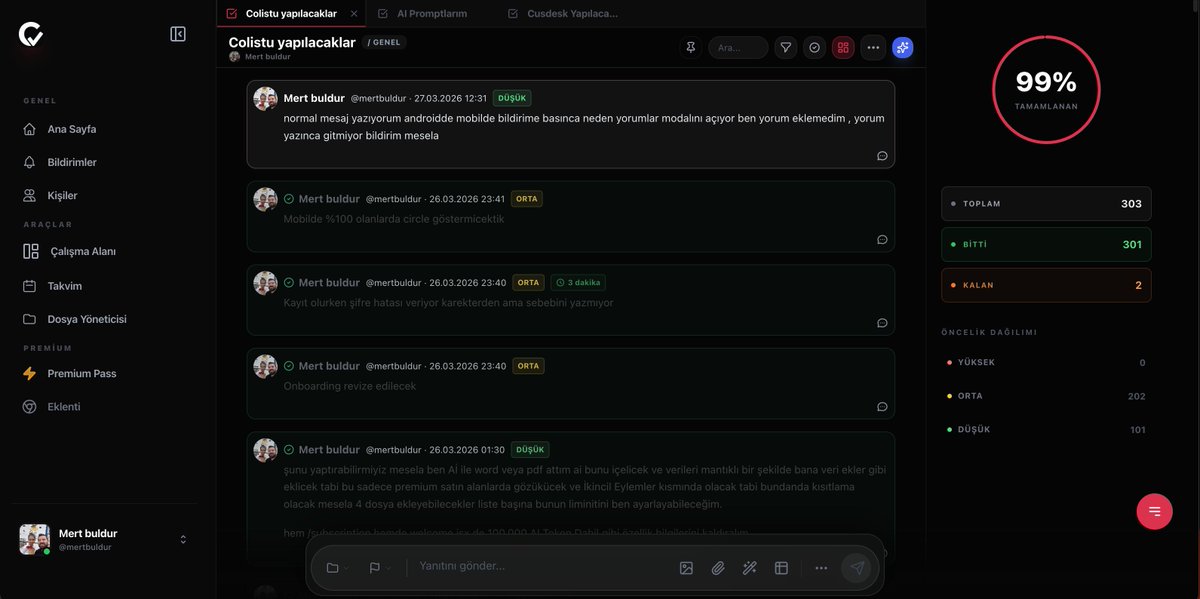Screen dimensions: 1200x599
Task: Expand the folder dropdown in composer
Action: pos(337,568)
